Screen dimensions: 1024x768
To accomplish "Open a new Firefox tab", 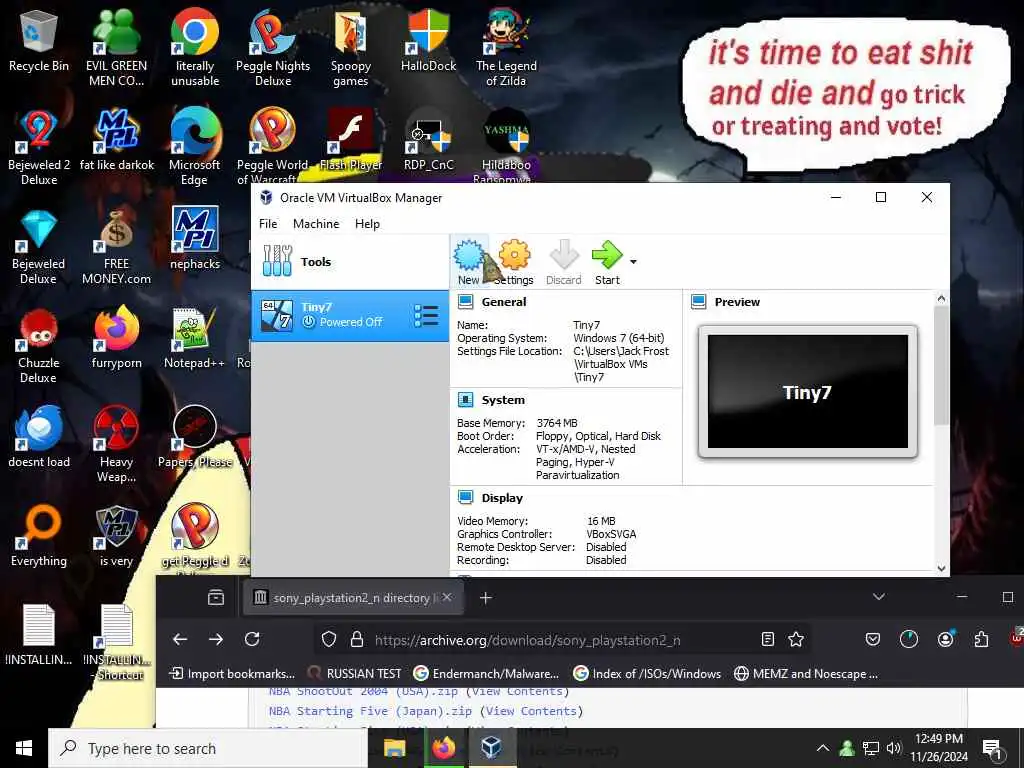I will [485, 598].
